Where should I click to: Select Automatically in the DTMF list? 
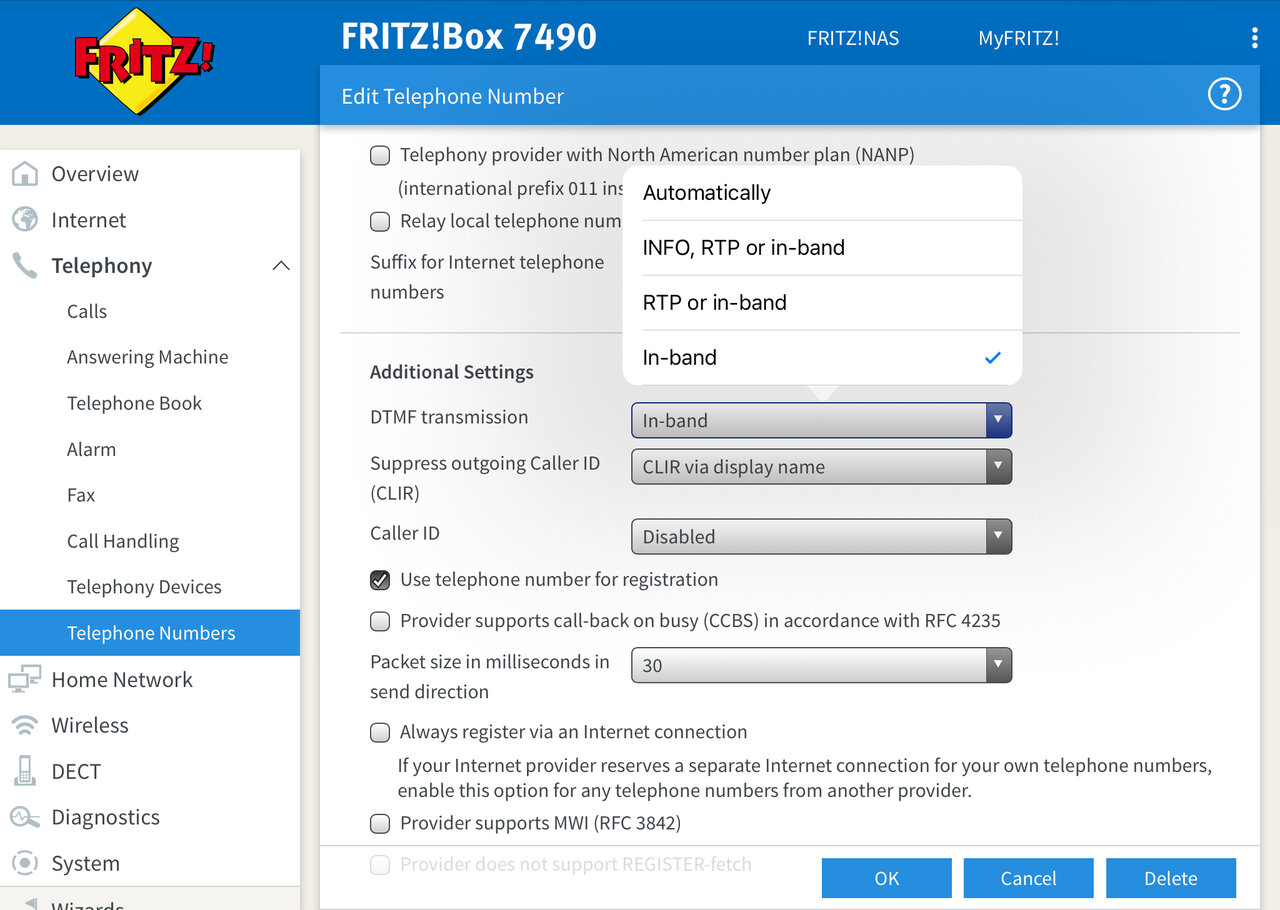[x=822, y=193]
